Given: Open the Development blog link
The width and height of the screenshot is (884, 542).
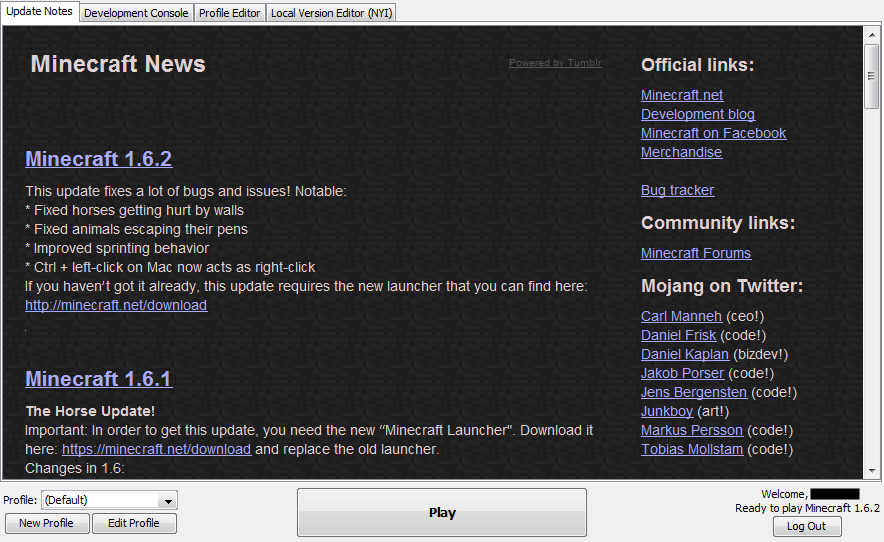Looking at the screenshot, I should coord(698,114).
